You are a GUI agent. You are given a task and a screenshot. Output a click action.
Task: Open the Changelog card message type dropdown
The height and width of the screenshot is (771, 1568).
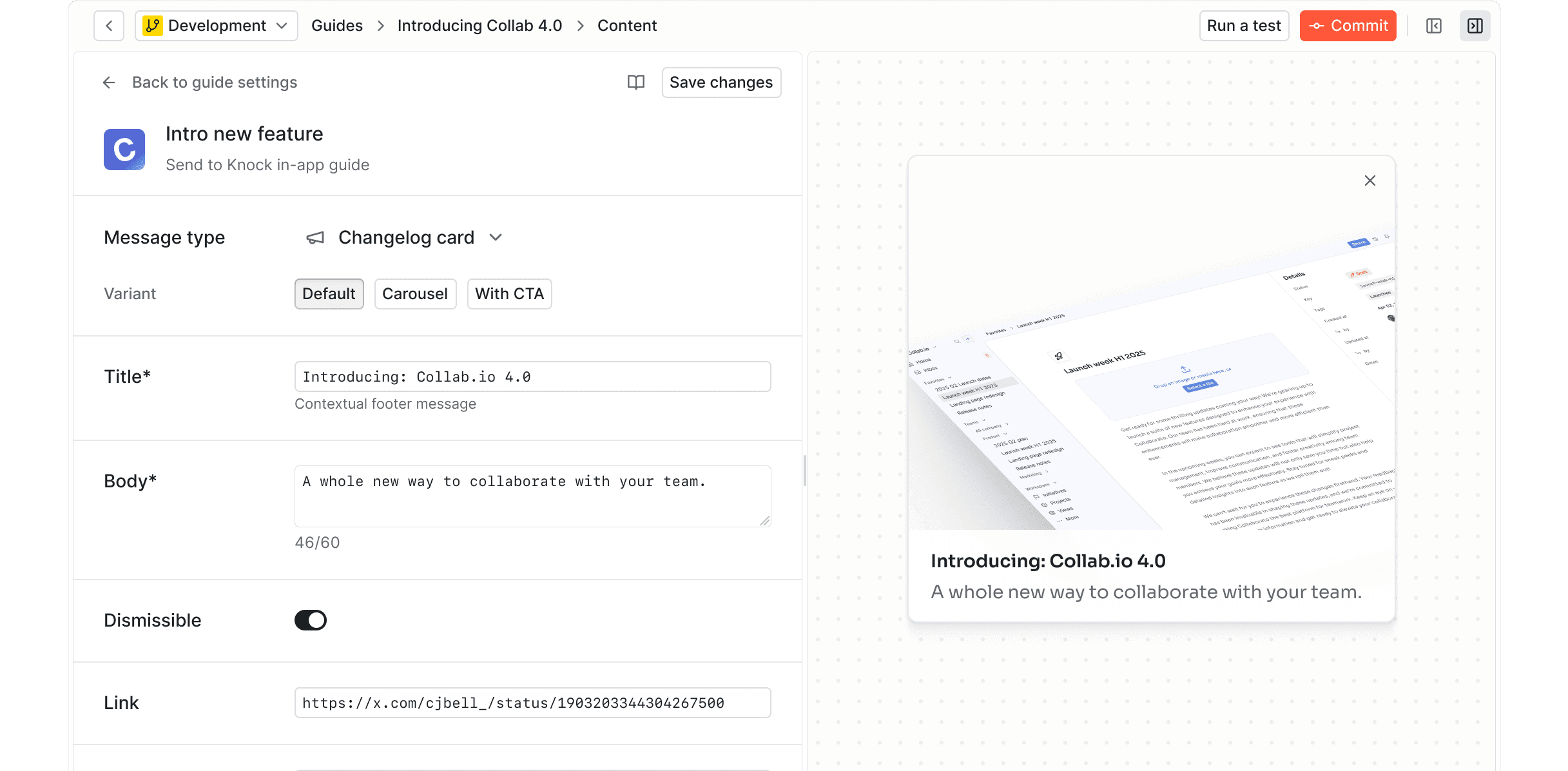click(x=405, y=237)
